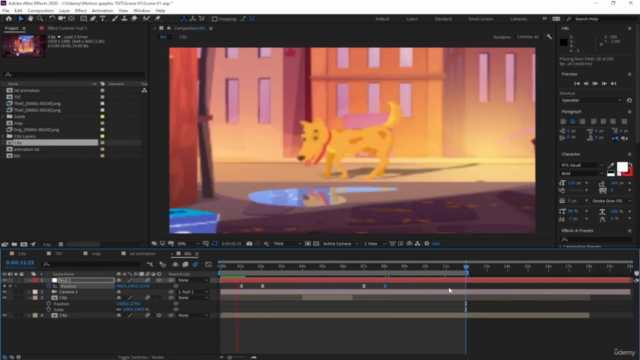Click the Home icon in the toolbar
The width and height of the screenshot is (640, 360).
pos(9,19)
